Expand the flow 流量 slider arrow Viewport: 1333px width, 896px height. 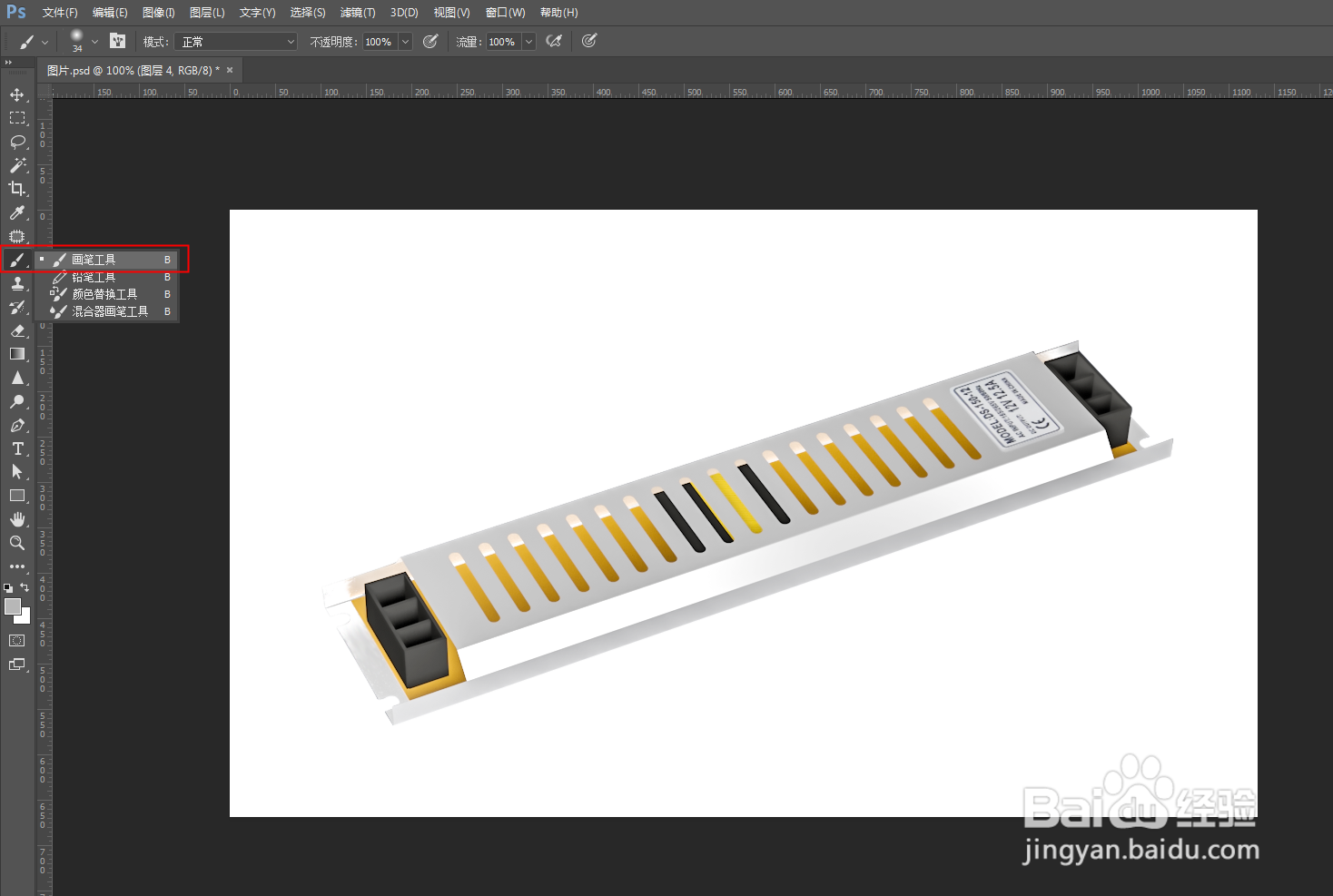point(528,42)
